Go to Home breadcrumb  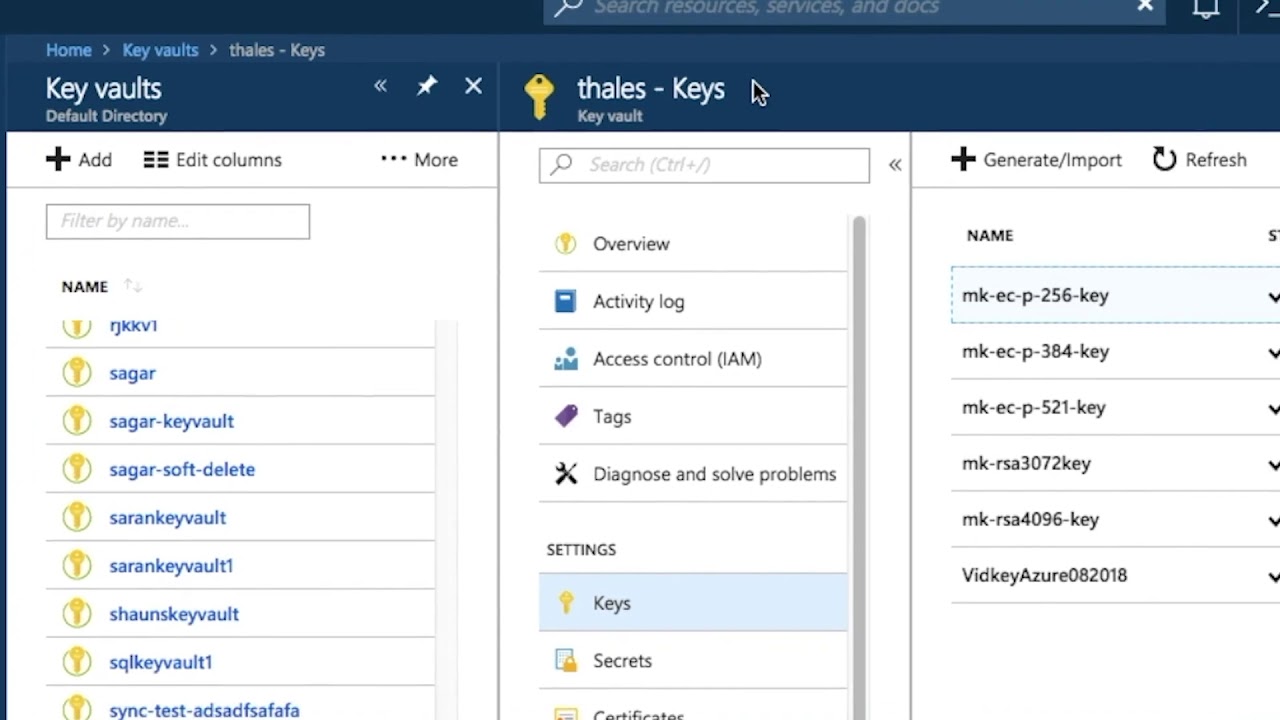point(68,50)
